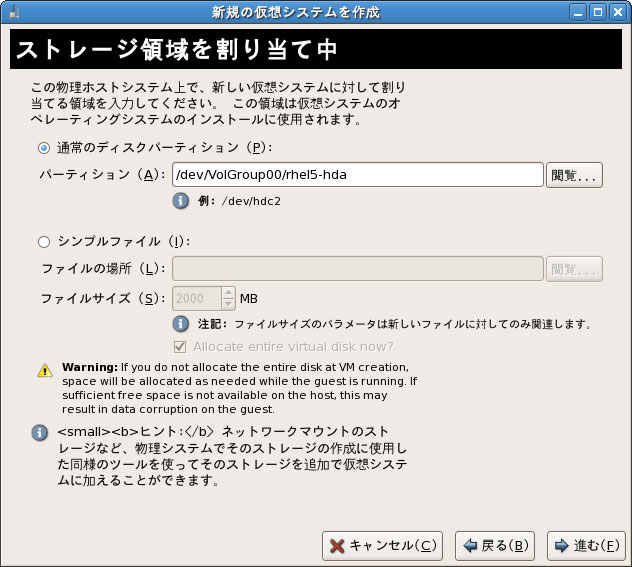This screenshot has width=632, height=567.
Task: Close the window with the title bar X
Action: click(618, 13)
